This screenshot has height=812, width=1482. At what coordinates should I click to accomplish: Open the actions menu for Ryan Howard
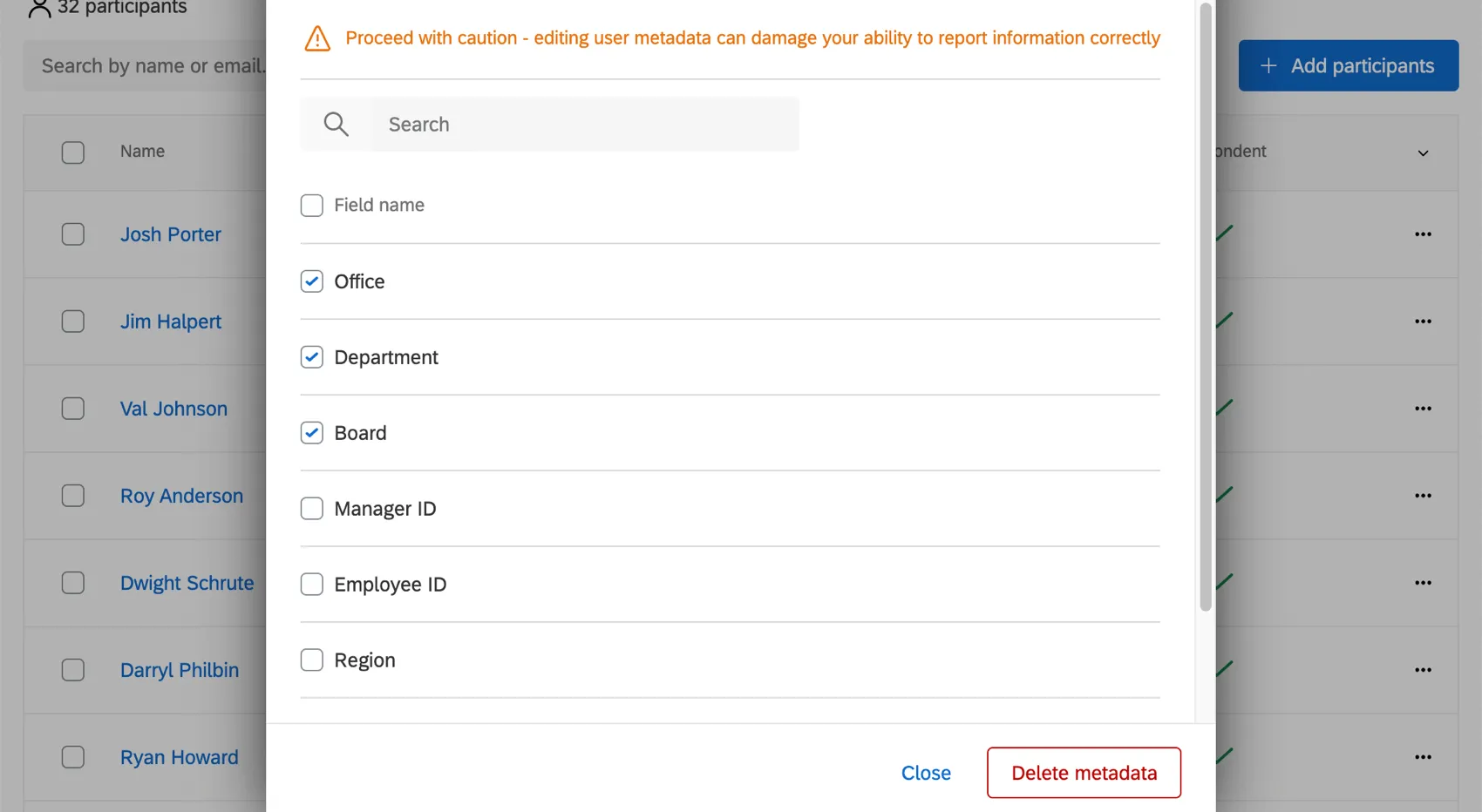1423,757
